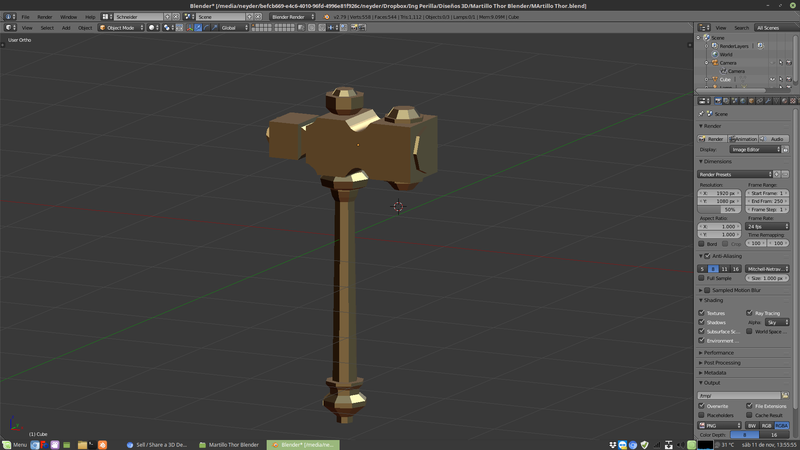
Task: Expand the Performance panel
Action: (x=718, y=352)
